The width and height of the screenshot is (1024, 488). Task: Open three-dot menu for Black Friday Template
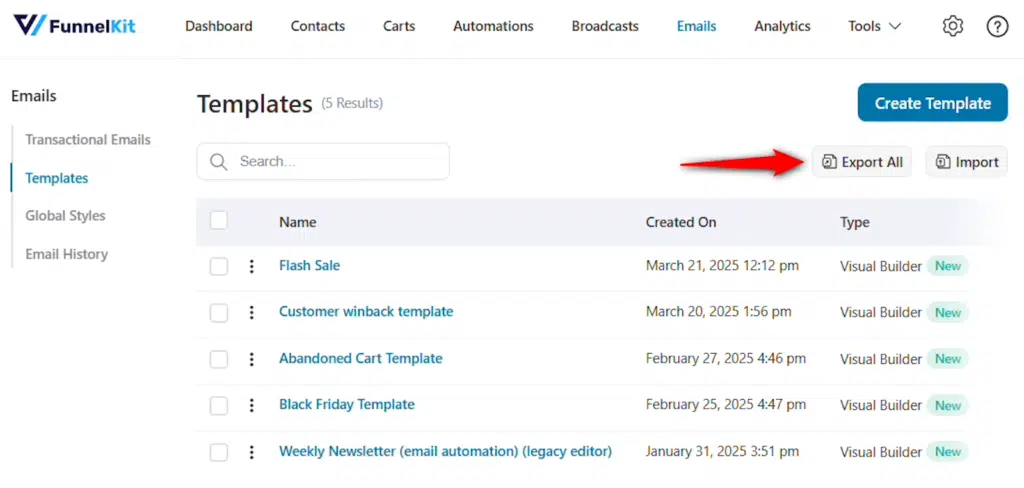[x=251, y=405]
